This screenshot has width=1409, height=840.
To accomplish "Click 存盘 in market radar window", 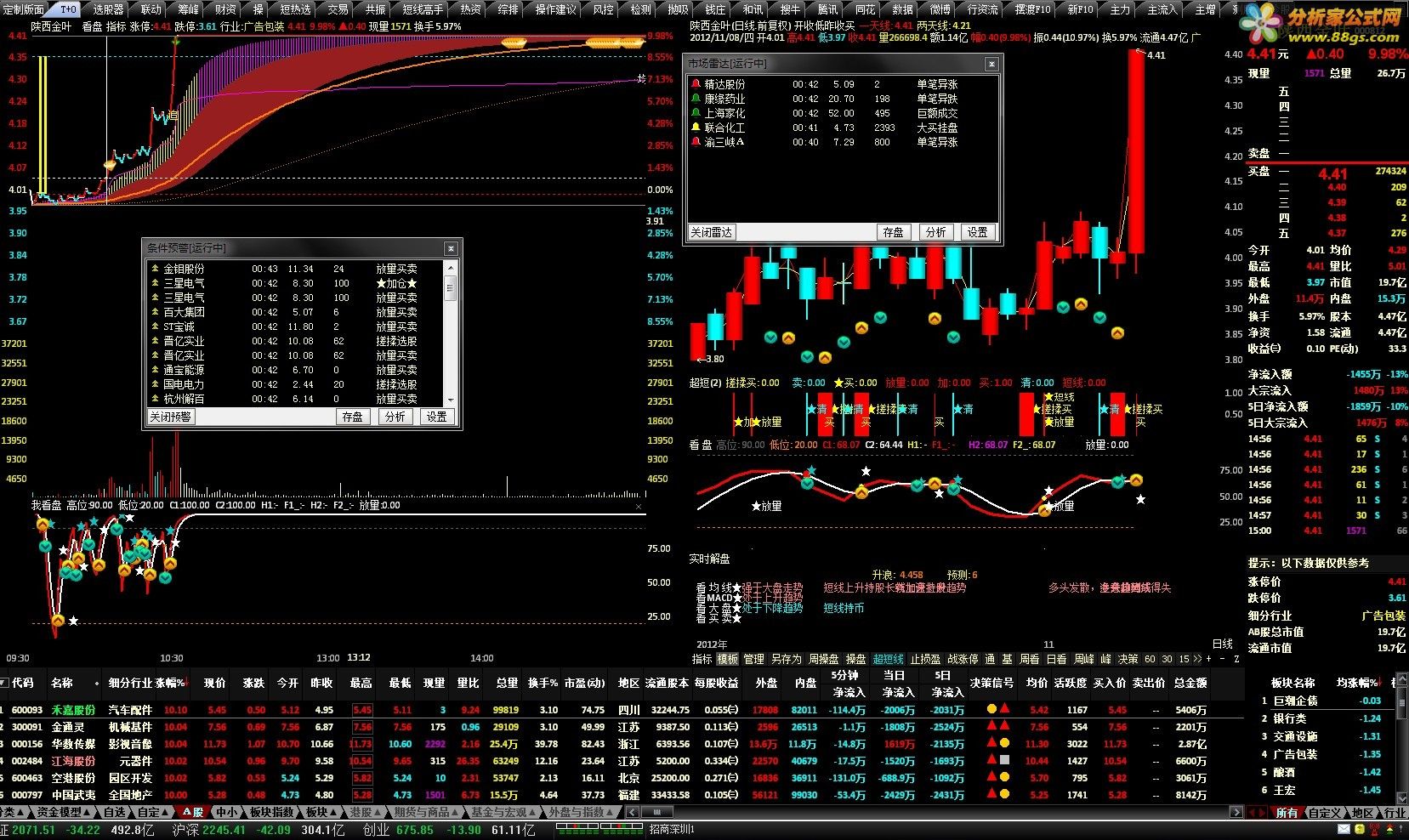I will tap(893, 232).
